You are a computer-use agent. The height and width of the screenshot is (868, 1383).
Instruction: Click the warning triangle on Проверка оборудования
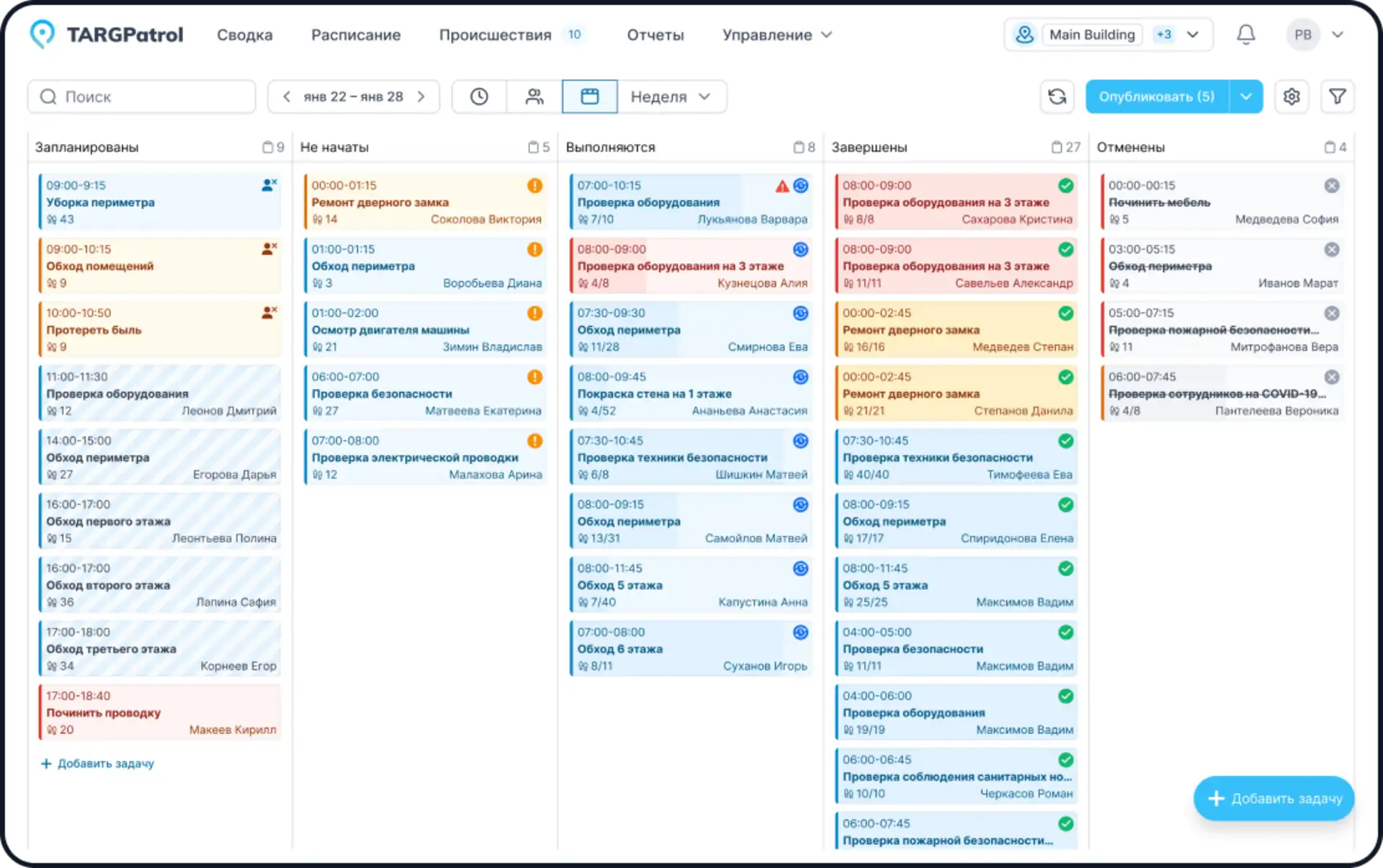(x=782, y=186)
